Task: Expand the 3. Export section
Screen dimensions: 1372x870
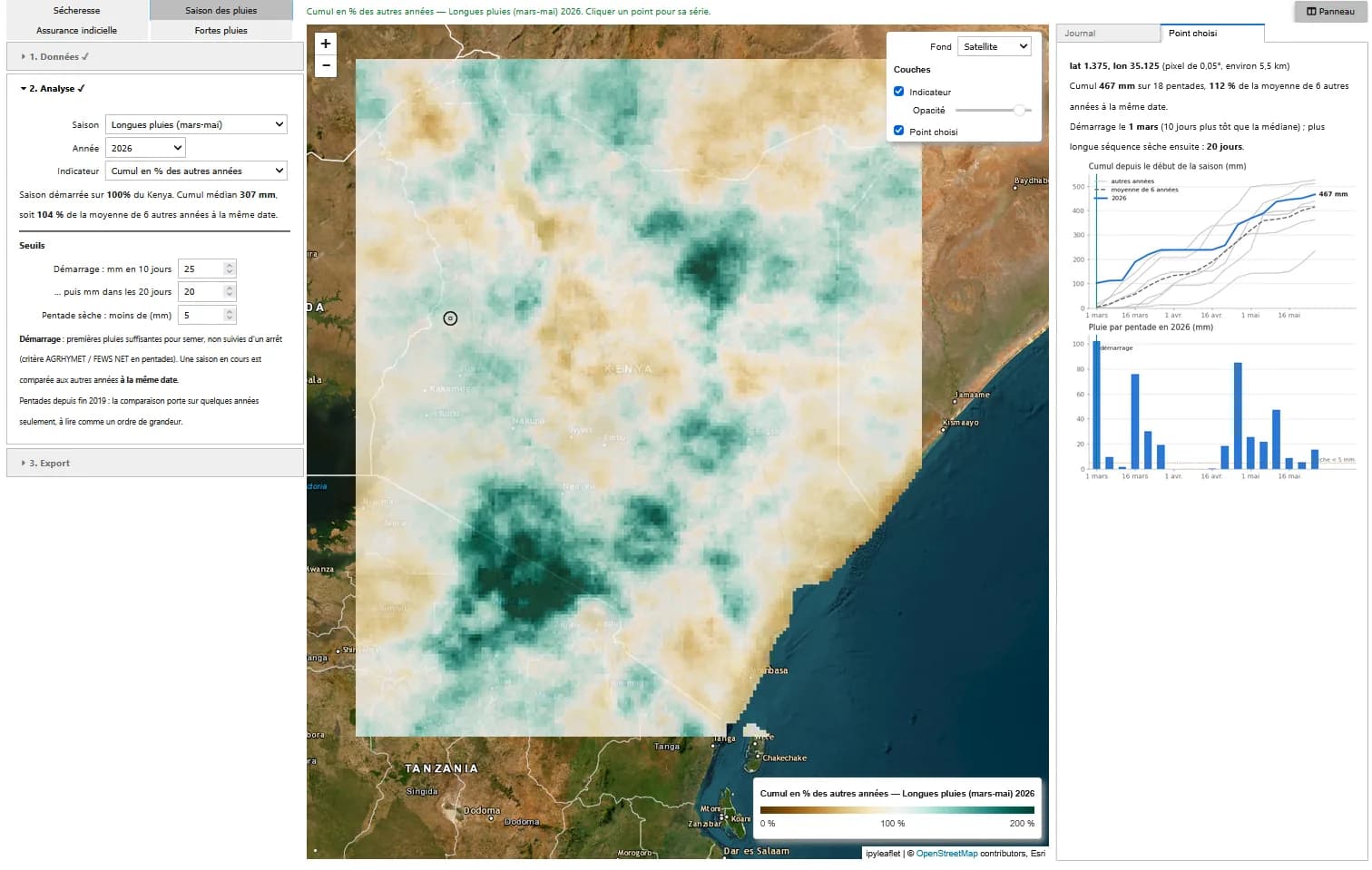Action: click(155, 463)
